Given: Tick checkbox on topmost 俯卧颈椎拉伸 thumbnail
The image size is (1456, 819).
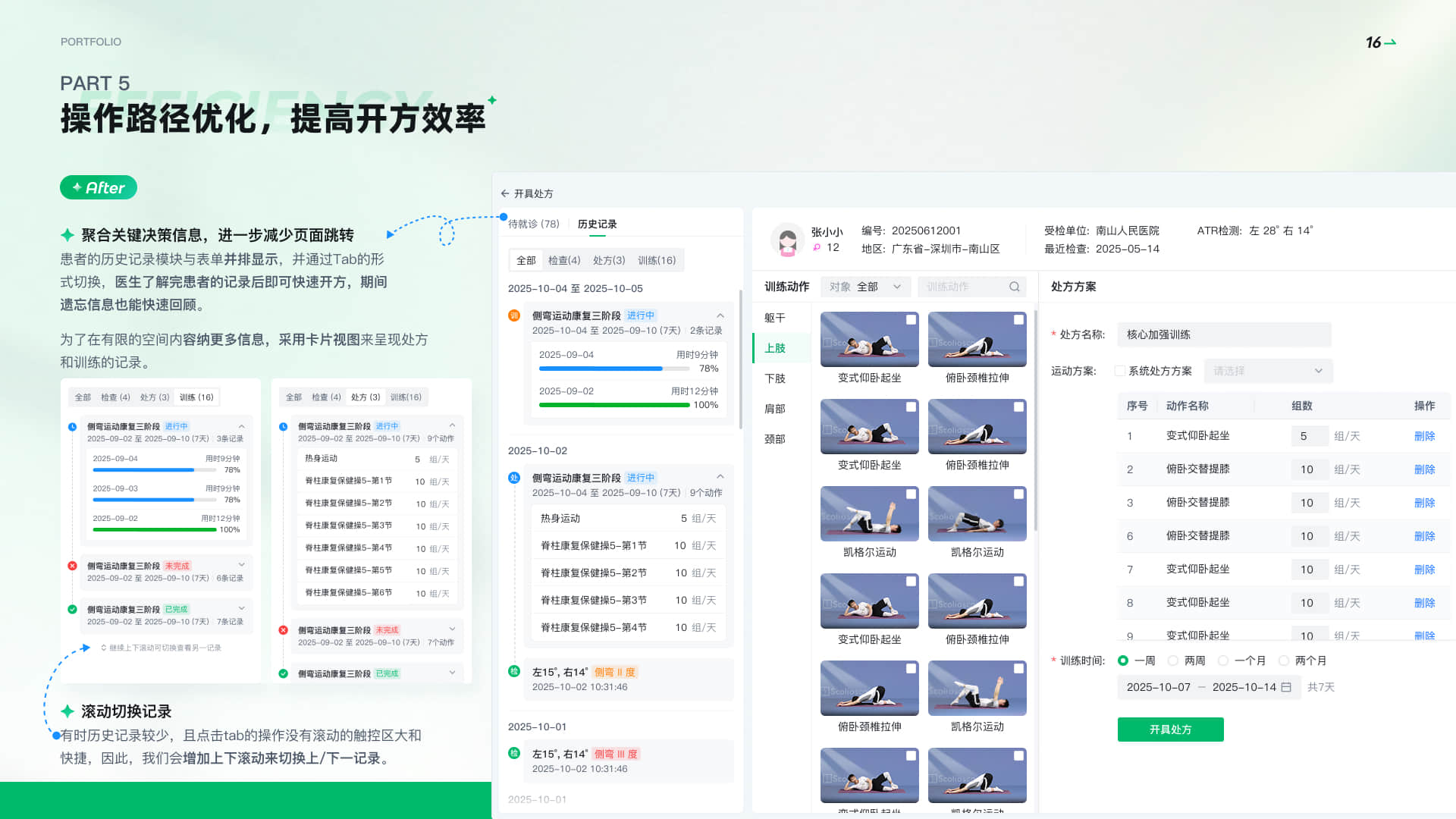Looking at the screenshot, I should (1018, 320).
